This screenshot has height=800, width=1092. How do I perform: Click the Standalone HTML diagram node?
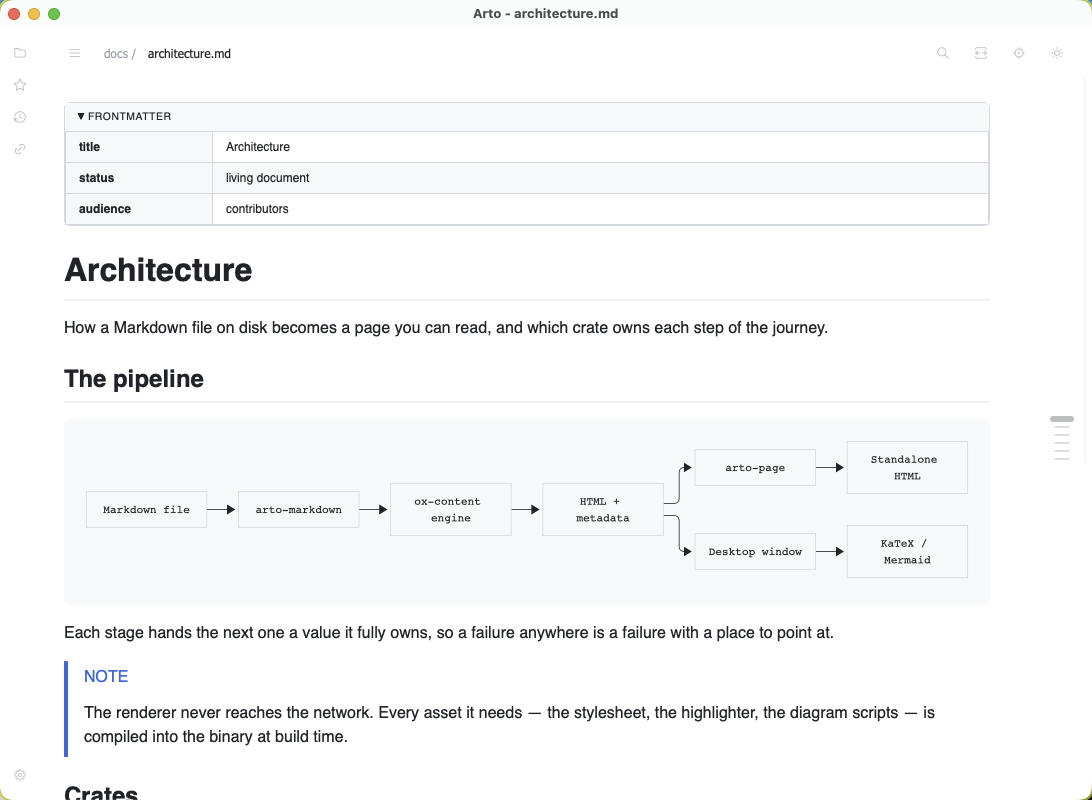click(907, 468)
